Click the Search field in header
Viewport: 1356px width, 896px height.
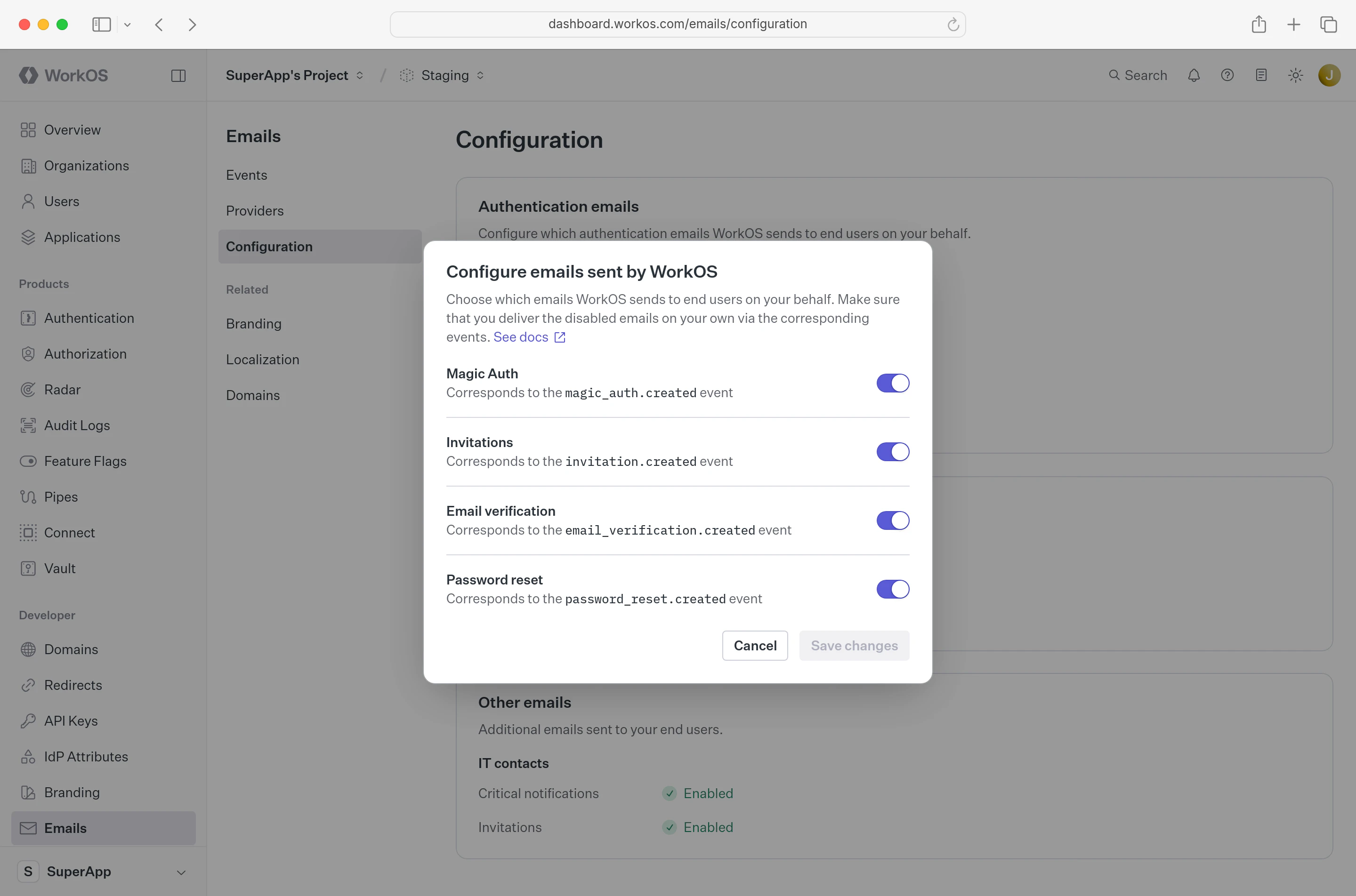(x=1138, y=75)
